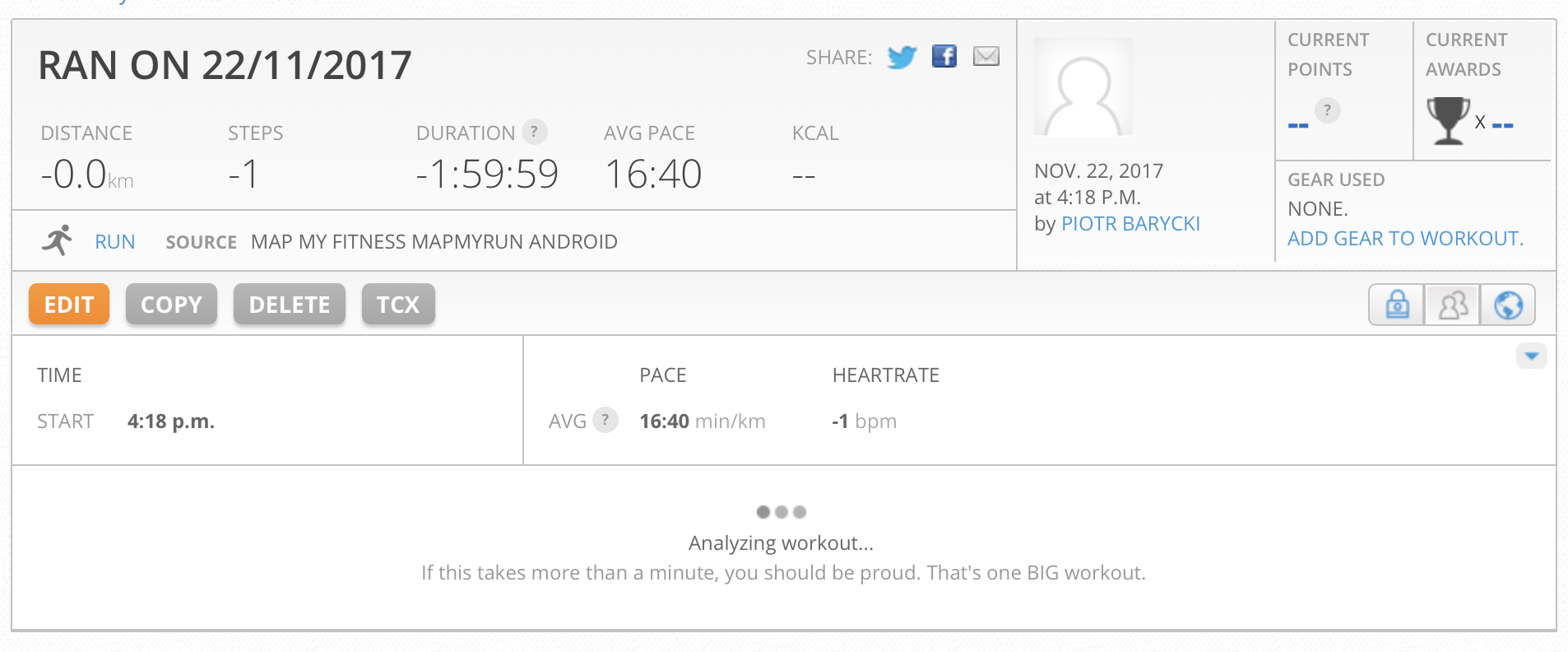Screen dimensions: 1568x652
Task: Set workout privacy to friends only
Action: [x=1453, y=305]
